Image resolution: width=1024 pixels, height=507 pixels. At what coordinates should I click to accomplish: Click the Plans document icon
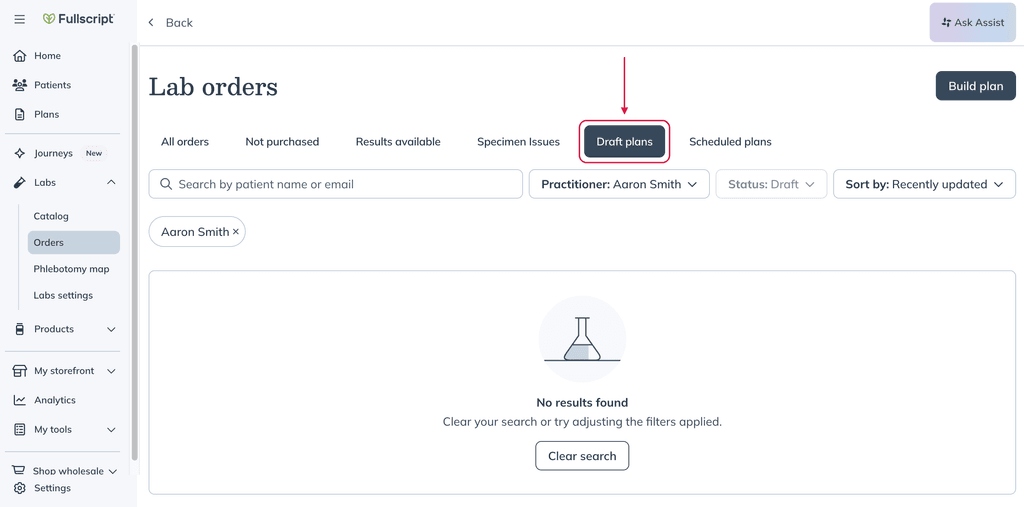(x=20, y=114)
